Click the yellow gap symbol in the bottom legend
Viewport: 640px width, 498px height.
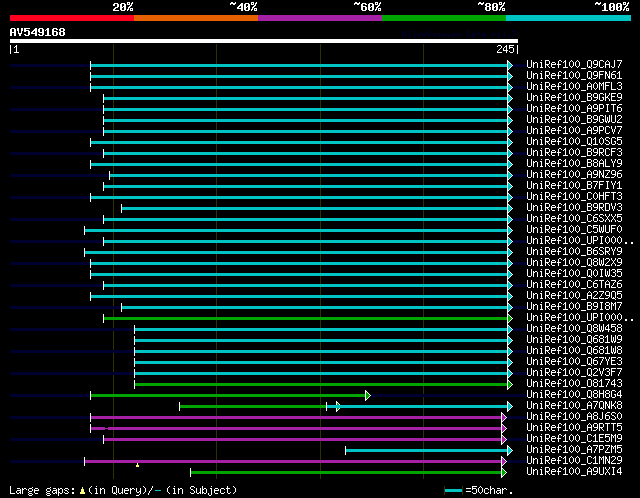[82, 490]
